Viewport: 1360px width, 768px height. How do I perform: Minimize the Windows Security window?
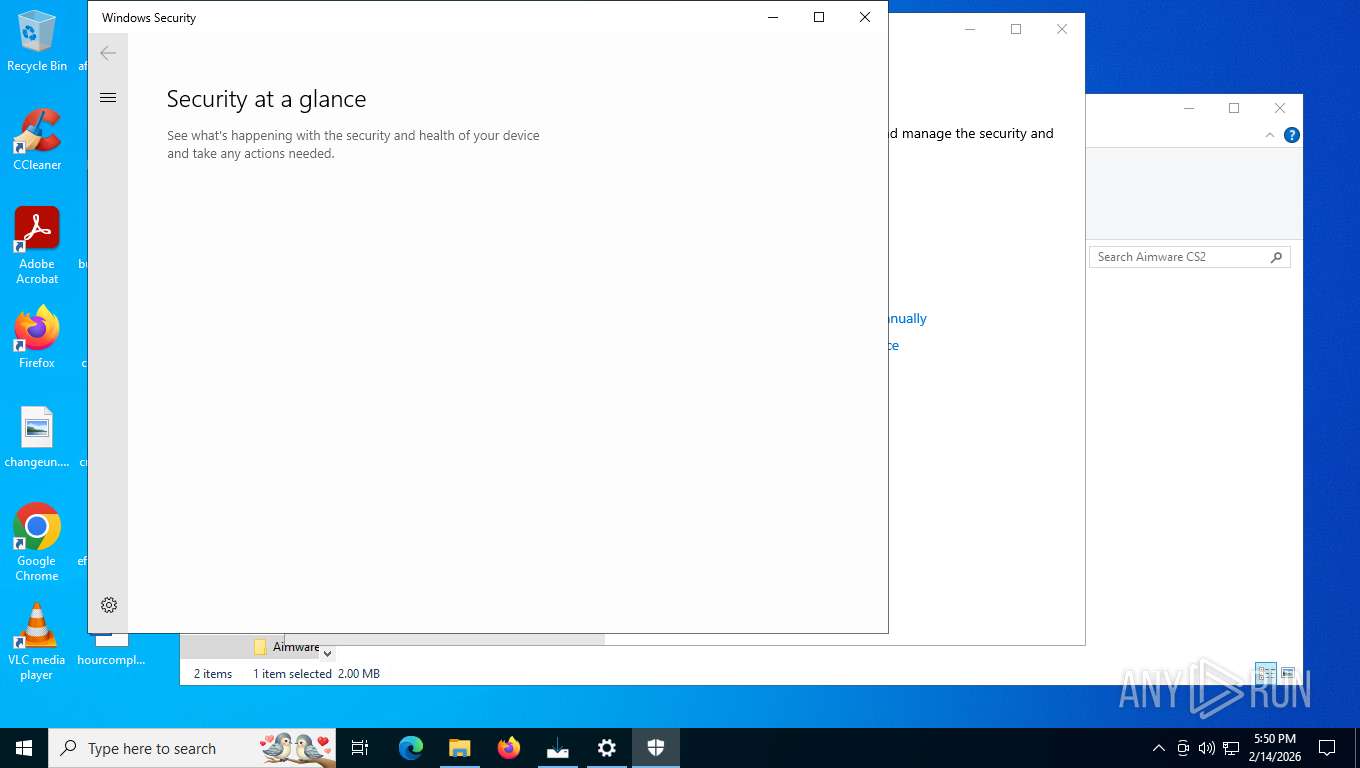pyautogui.click(x=773, y=17)
